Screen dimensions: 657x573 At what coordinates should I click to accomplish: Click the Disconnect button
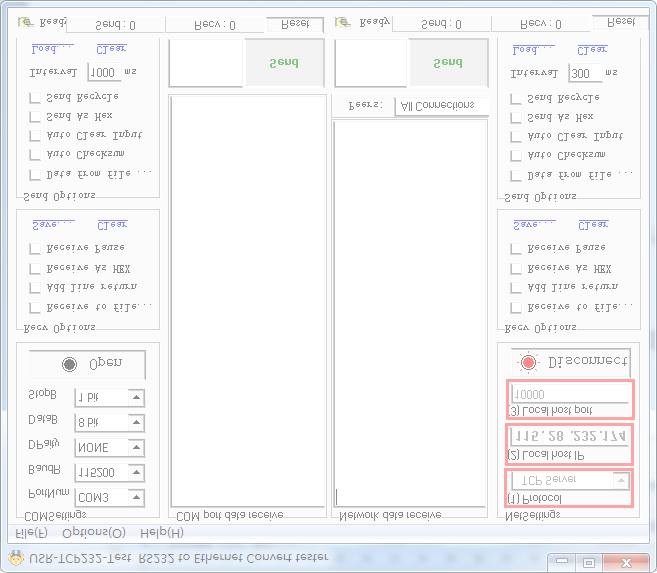tap(571, 362)
